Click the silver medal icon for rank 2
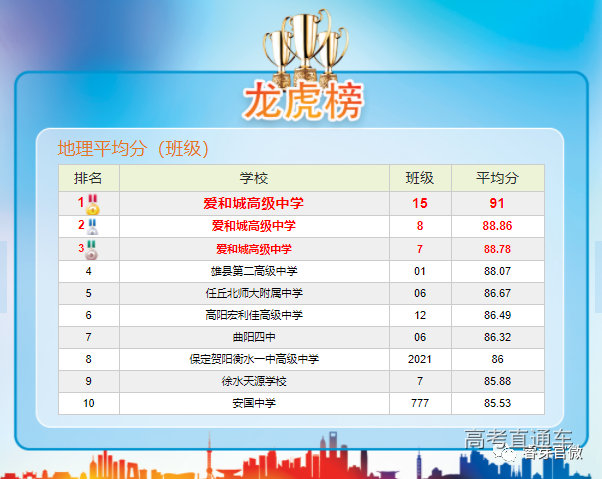This screenshot has width=602, height=479. click(x=92, y=227)
